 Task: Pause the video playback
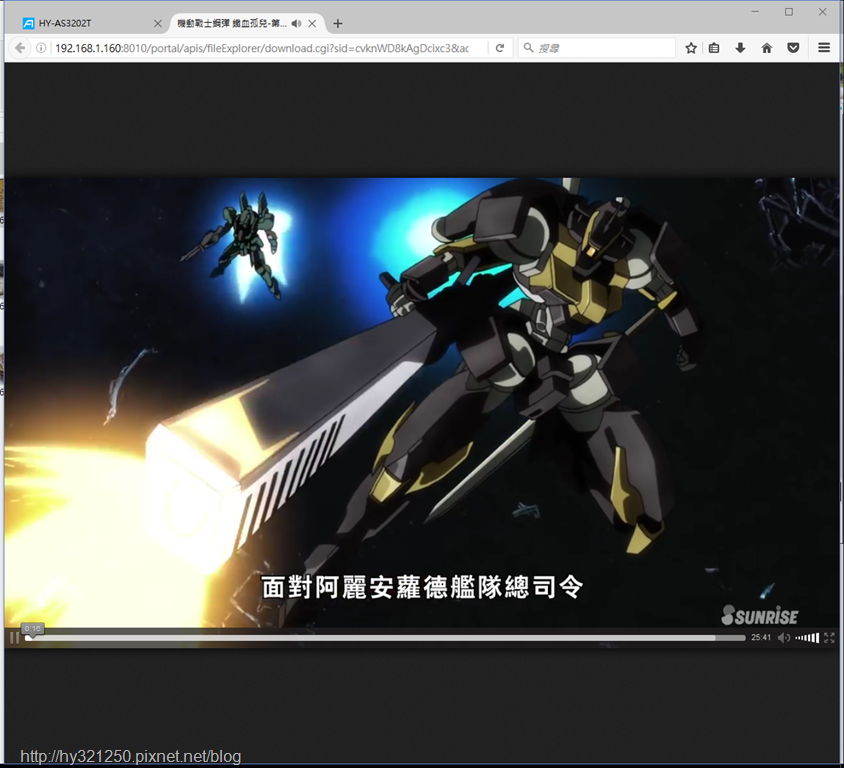[15, 638]
